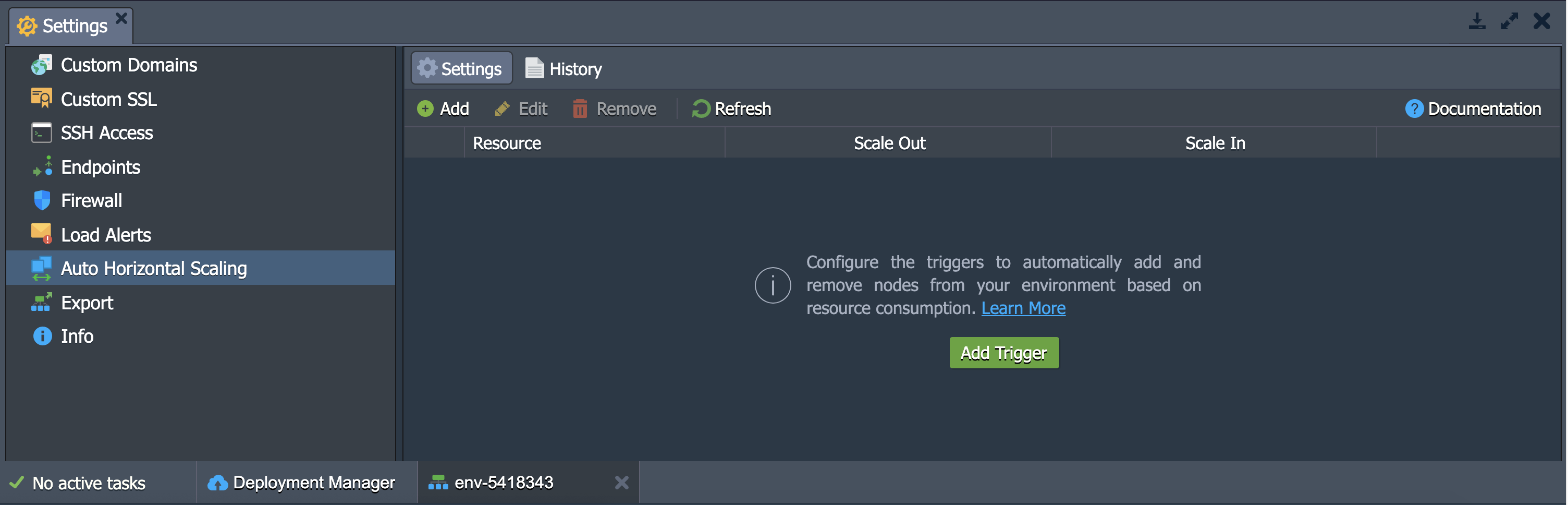Click the expand panel arrows icon
The width and height of the screenshot is (1568, 505).
[x=1509, y=21]
